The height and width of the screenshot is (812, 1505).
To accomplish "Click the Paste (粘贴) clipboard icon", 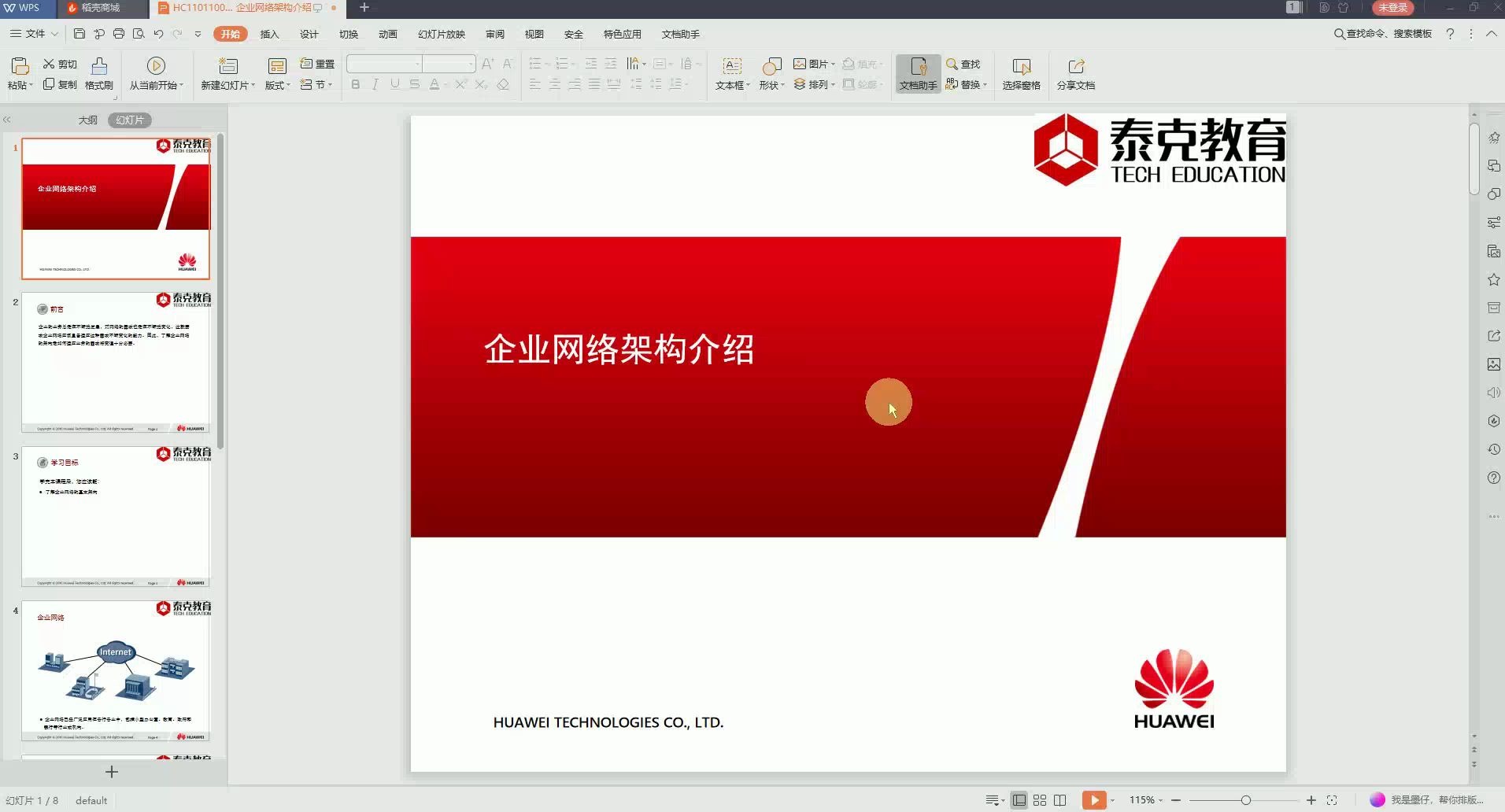I will coord(20,65).
